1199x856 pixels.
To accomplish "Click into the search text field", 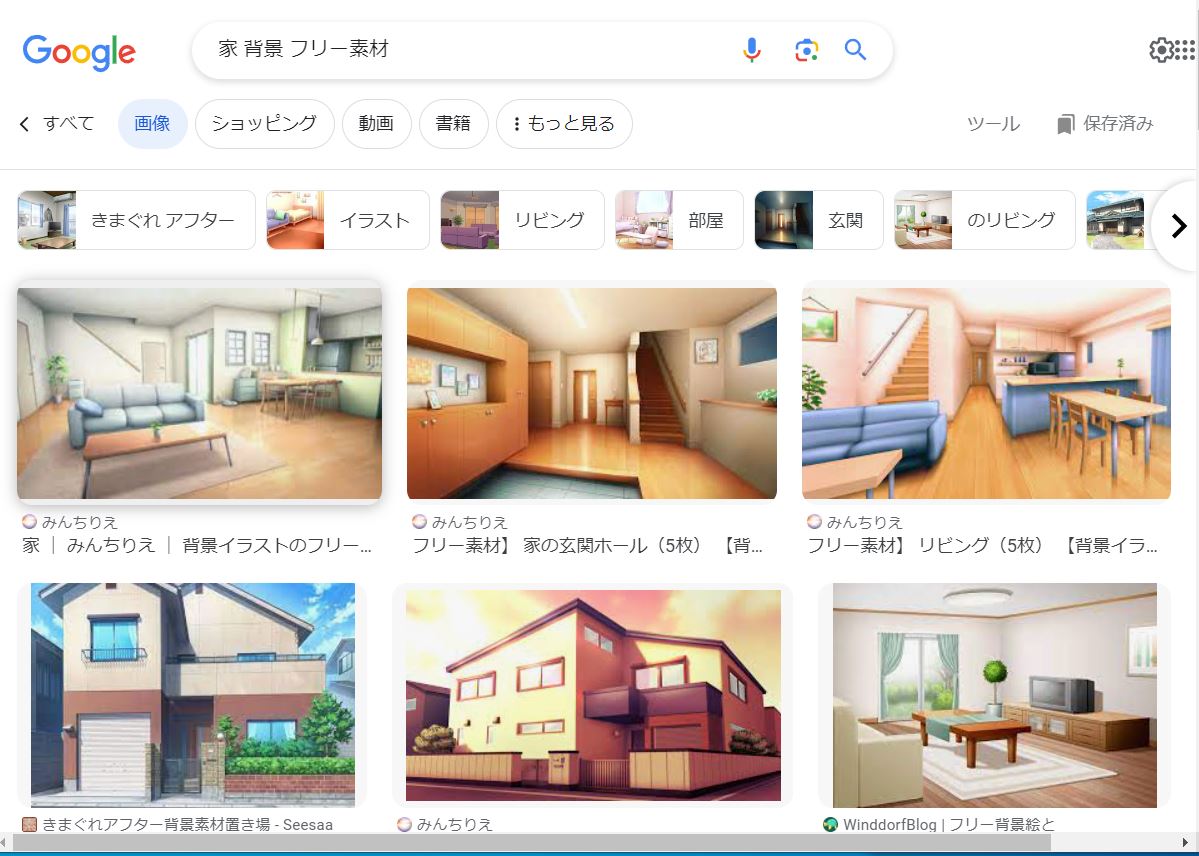I will [x=474, y=50].
